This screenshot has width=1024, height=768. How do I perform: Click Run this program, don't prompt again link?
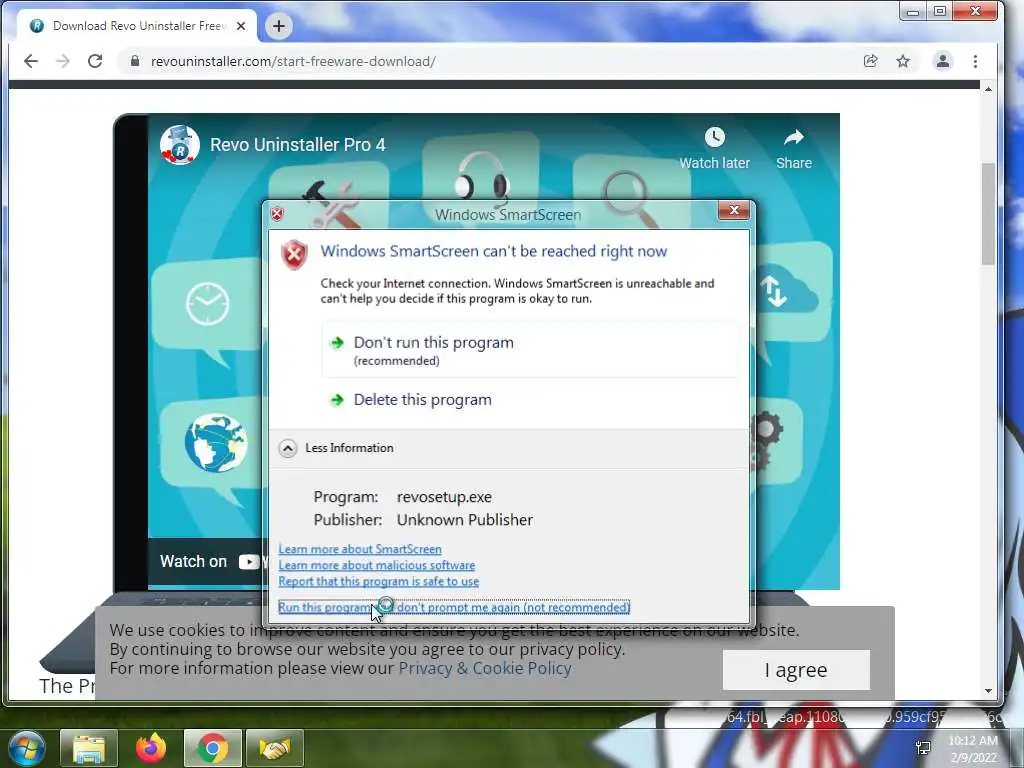pyautogui.click(x=454, y=607)
